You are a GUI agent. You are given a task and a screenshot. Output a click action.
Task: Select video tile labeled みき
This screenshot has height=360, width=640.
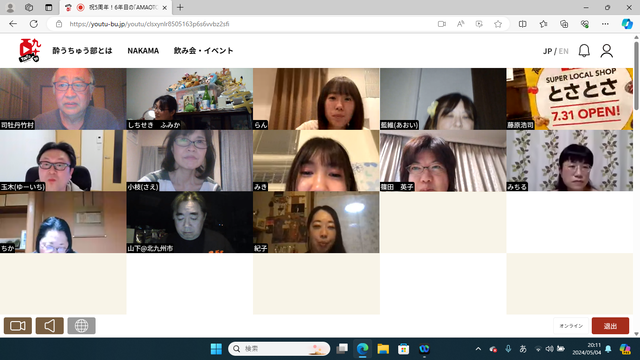click(316, 160)
